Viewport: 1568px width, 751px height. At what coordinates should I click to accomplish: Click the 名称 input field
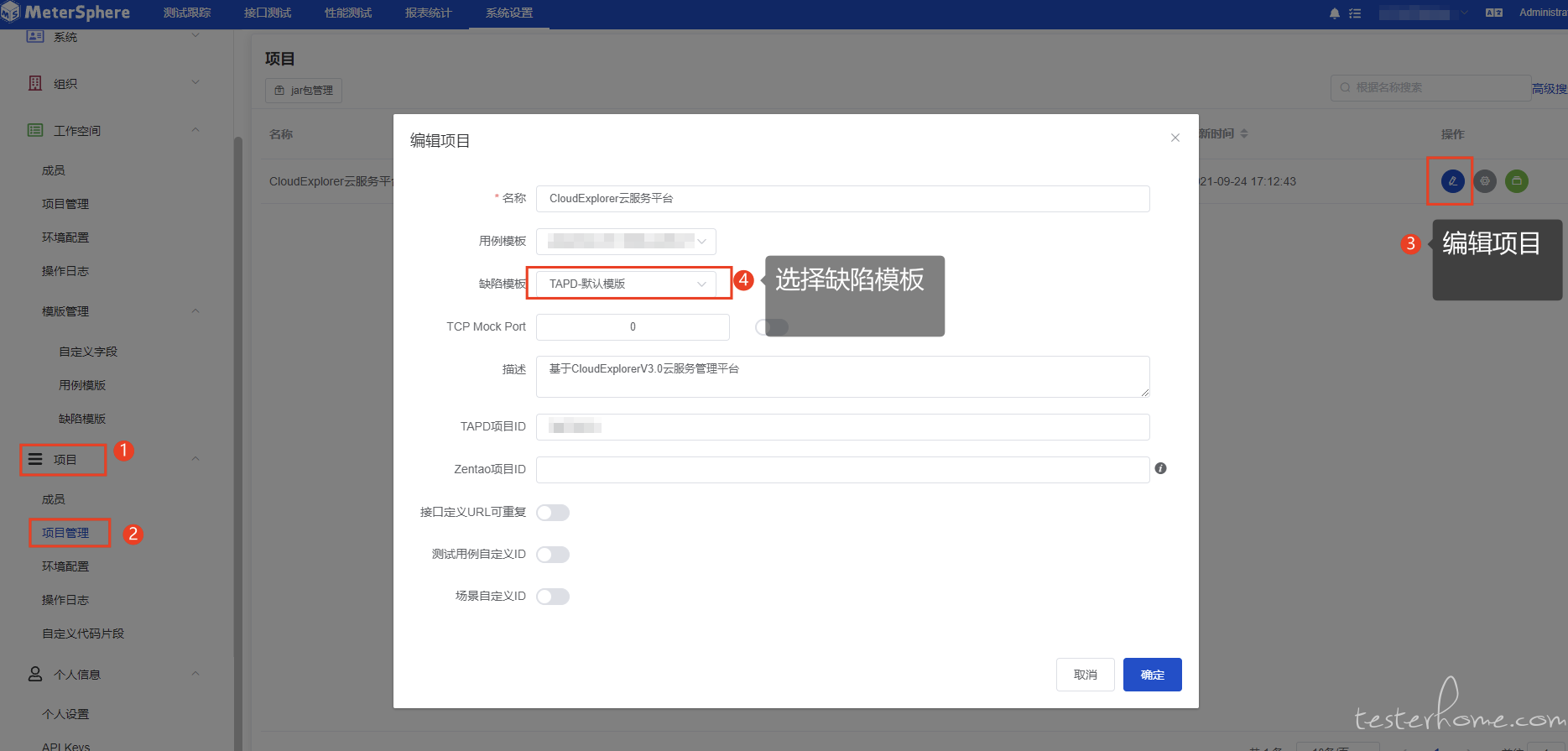tap(843, 199)
